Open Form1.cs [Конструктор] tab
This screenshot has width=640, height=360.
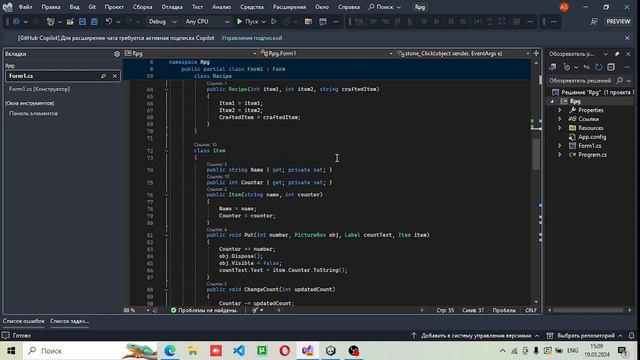click(x=40, y=89)
